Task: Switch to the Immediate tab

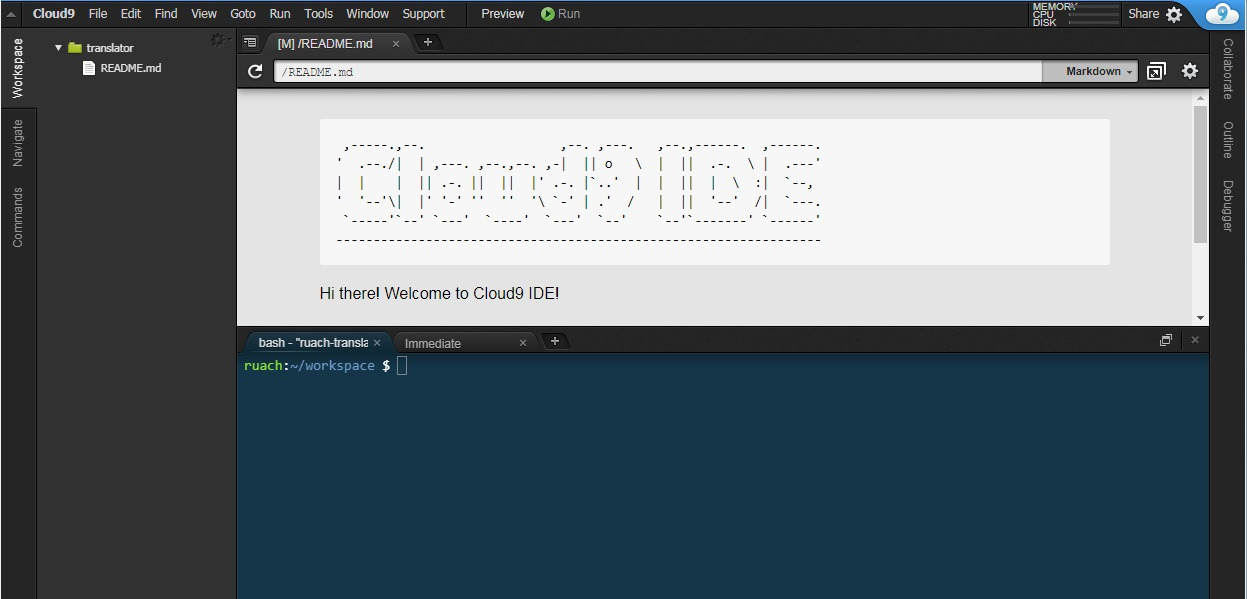Action: pos(433,343)
